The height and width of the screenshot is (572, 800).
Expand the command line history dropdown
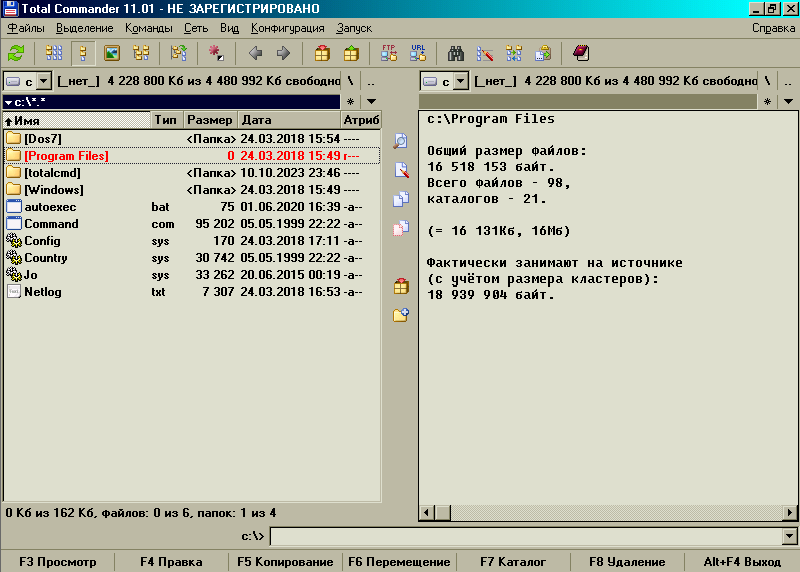pos(789,536)
